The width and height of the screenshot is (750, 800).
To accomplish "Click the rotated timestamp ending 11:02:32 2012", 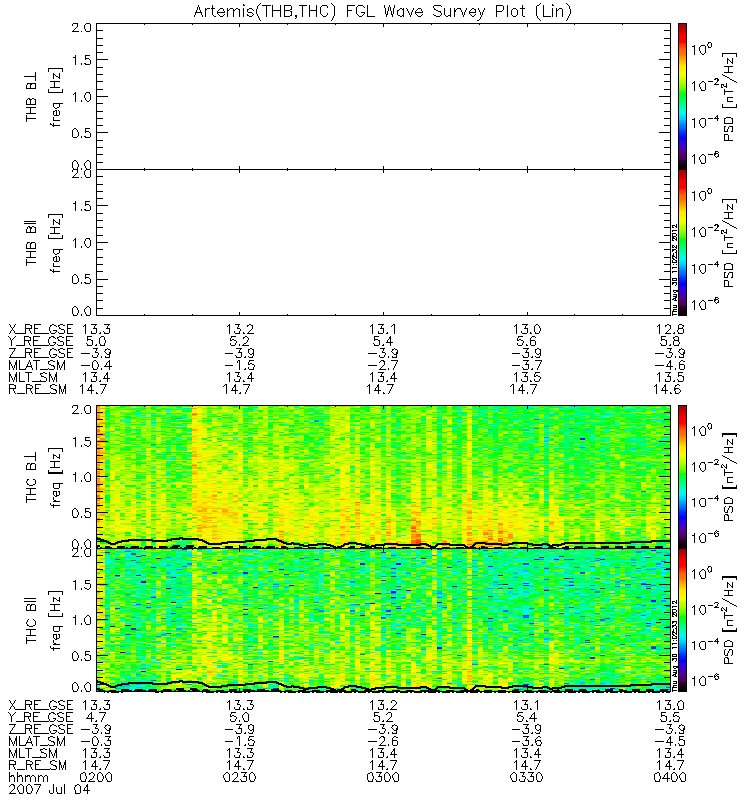I will coord(674,269).
